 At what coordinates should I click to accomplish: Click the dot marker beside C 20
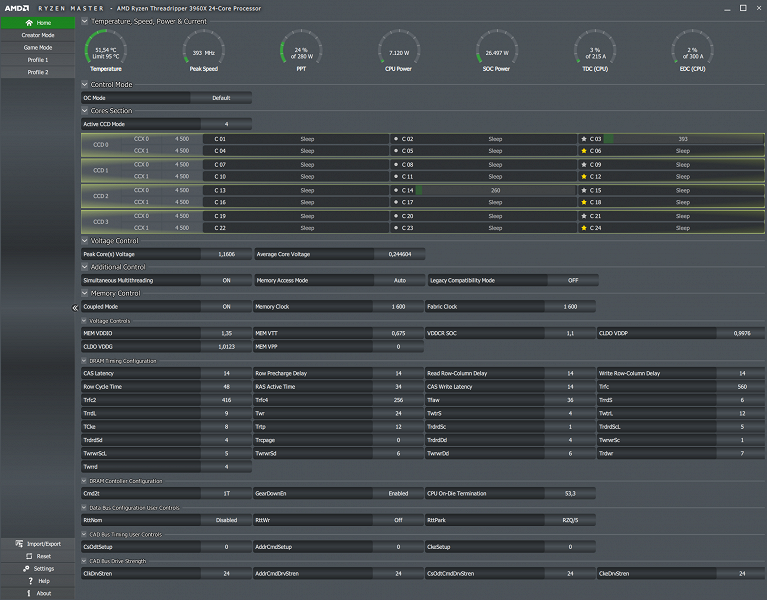coord(396,216)
